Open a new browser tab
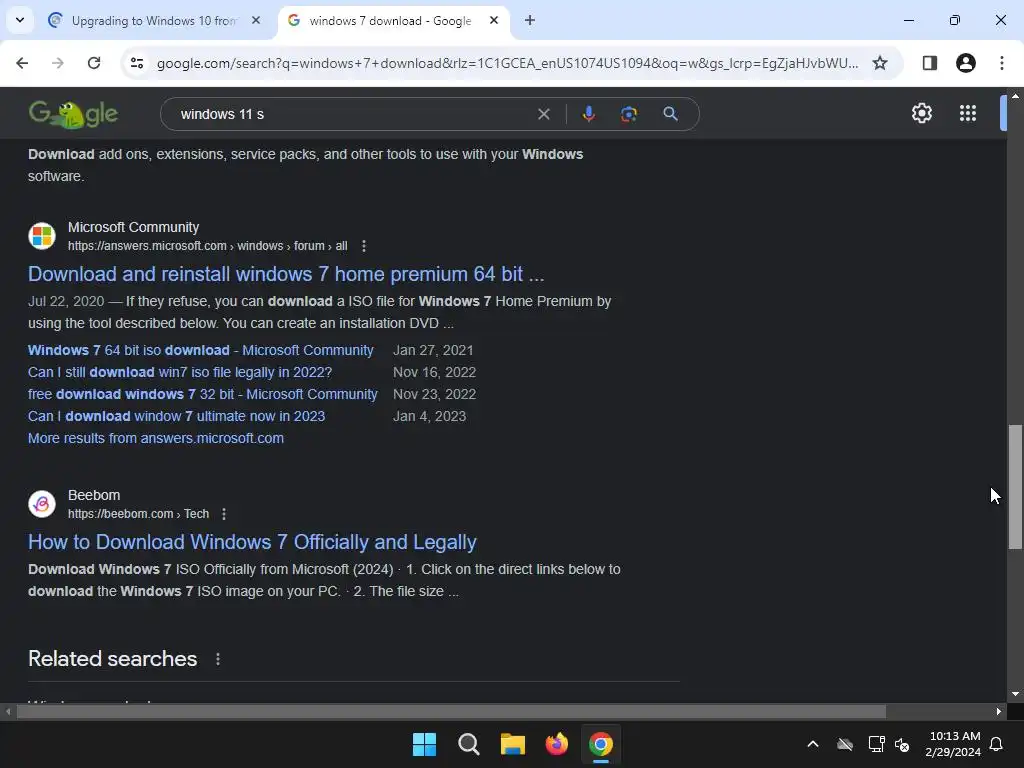 click(530, 20)
